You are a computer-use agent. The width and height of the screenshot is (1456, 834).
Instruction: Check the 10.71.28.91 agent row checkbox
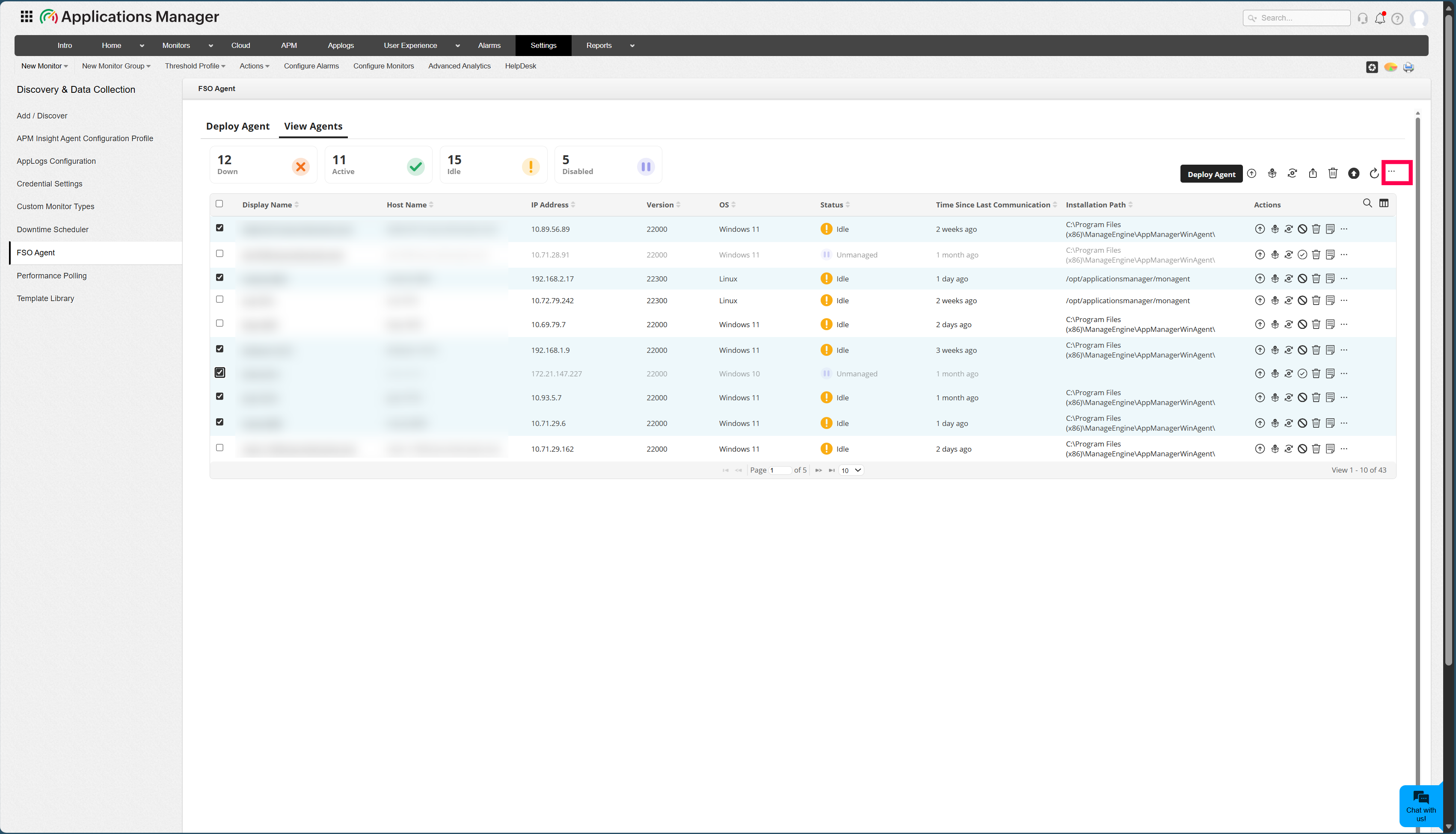pyautogui.click(x=219, y=254)
